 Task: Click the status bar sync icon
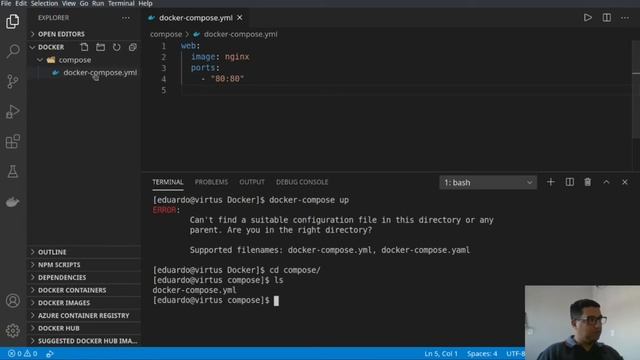pos(50,354)
